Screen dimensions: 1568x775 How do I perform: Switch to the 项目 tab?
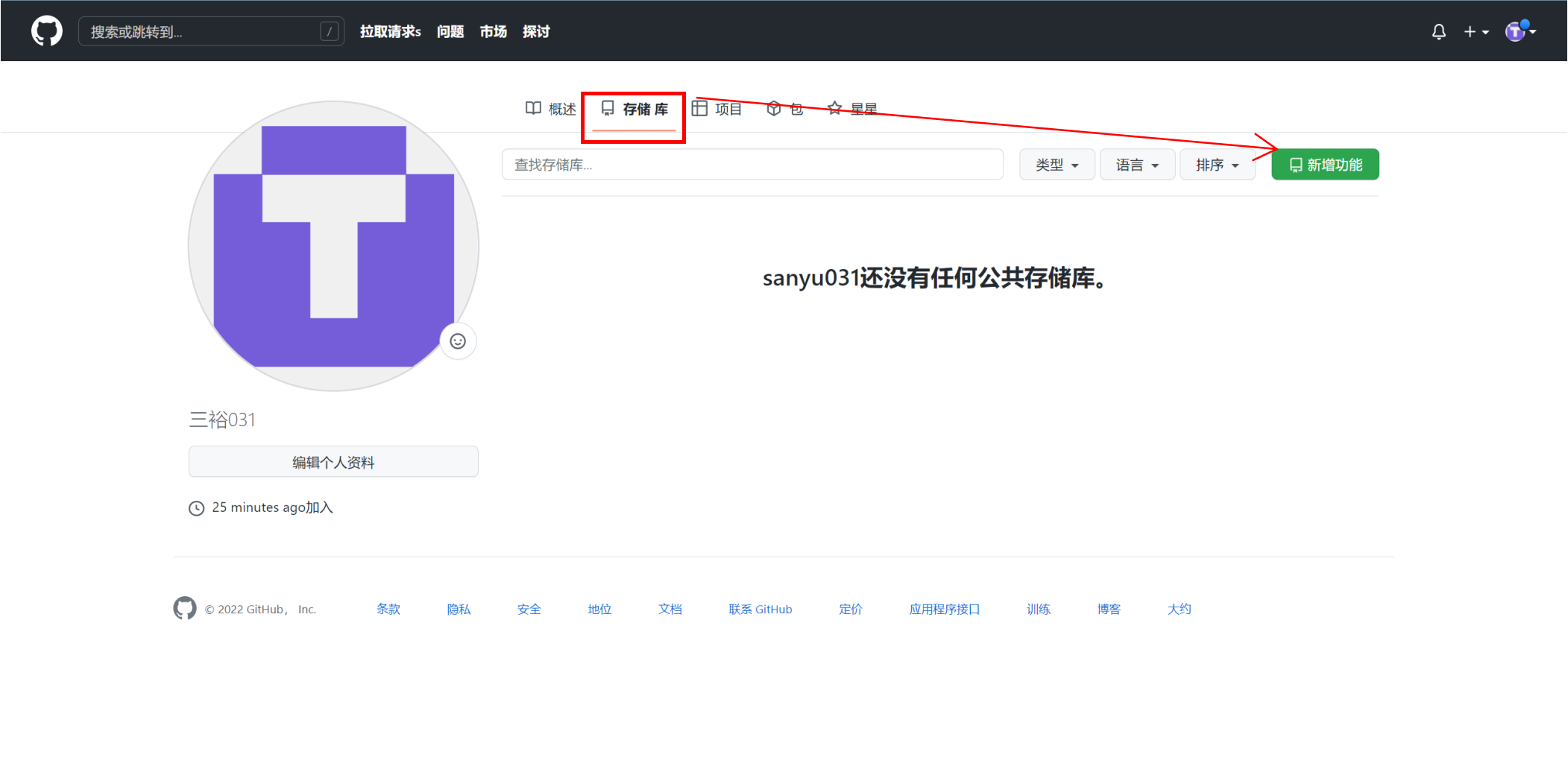[x=717, y=110]
